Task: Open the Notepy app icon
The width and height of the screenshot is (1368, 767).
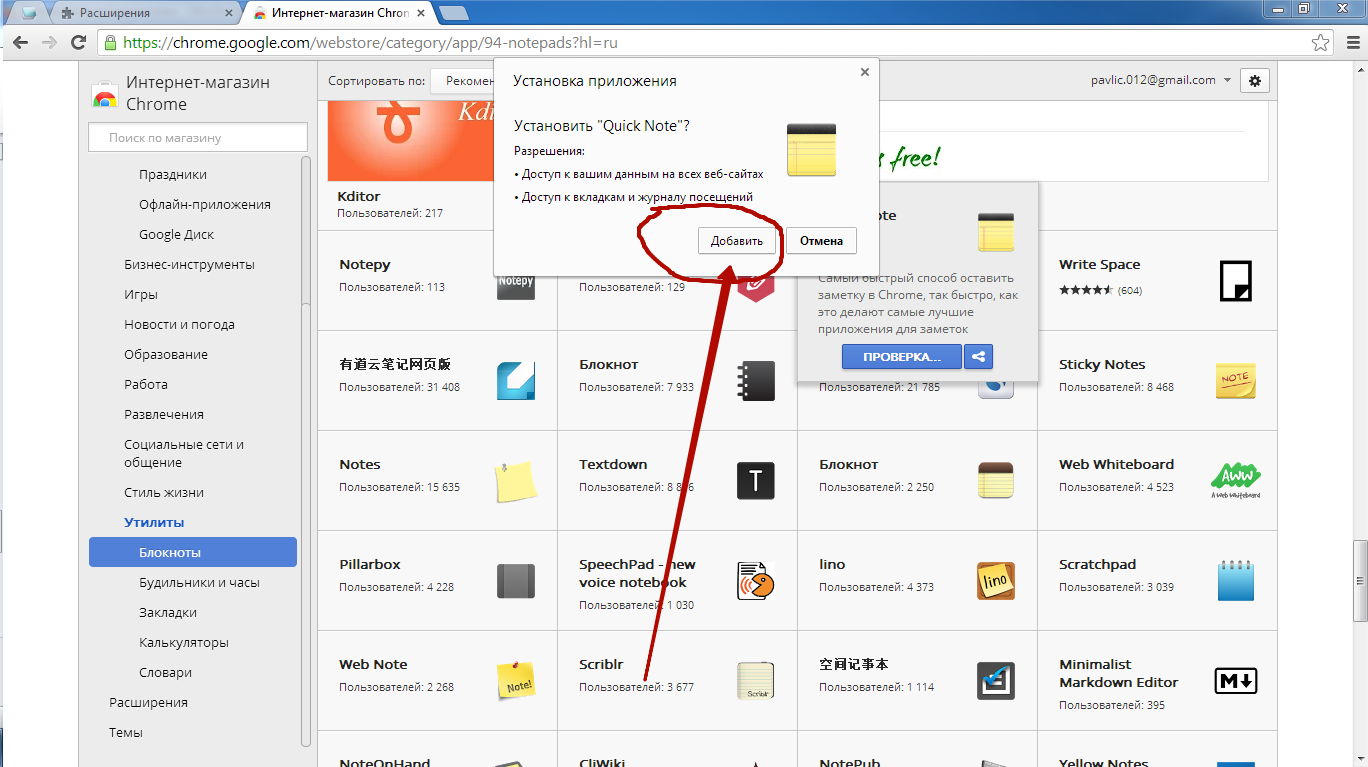Action: point(516,285)
